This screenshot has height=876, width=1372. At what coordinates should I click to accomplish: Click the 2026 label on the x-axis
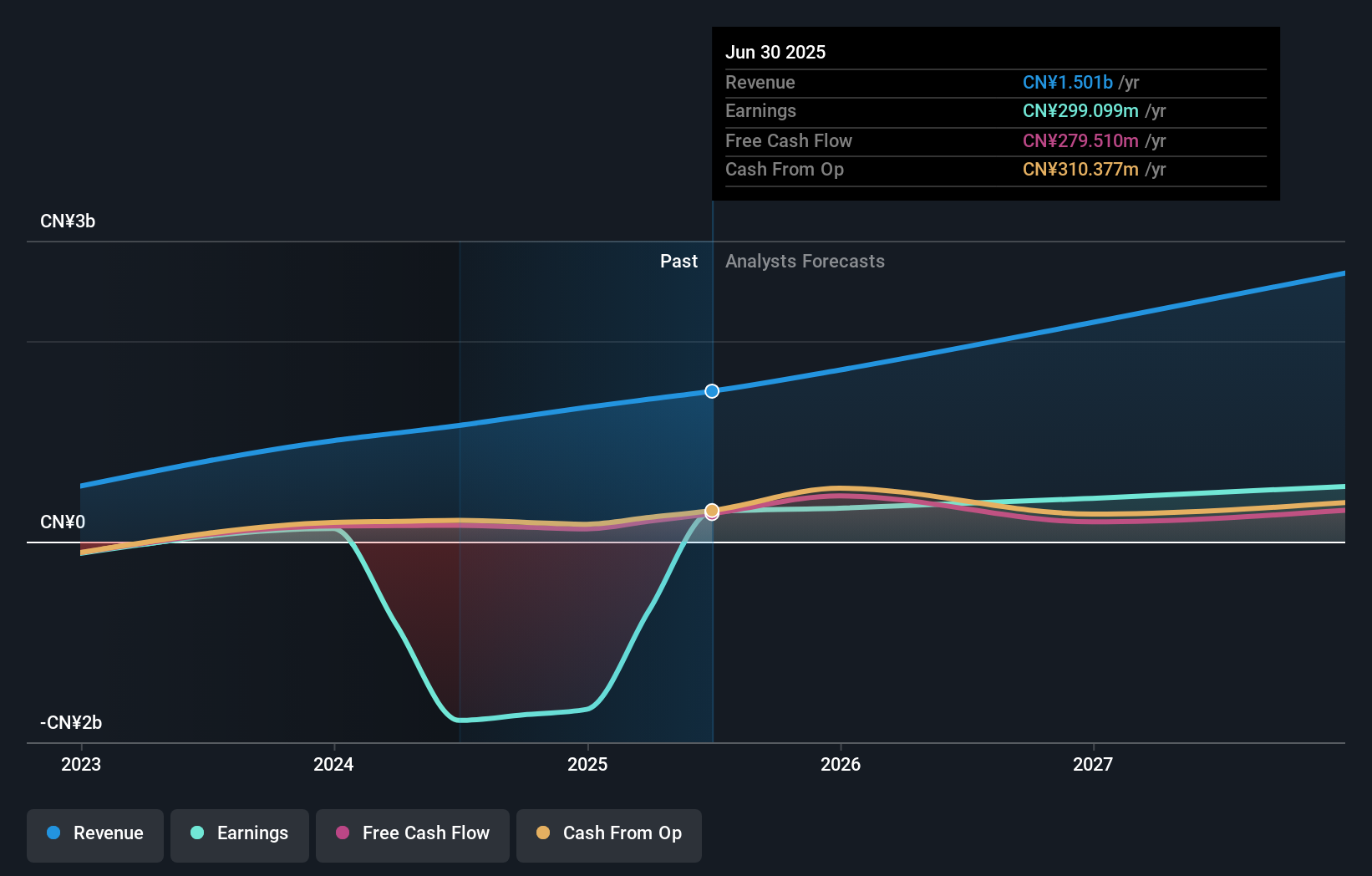pos(841,764)
